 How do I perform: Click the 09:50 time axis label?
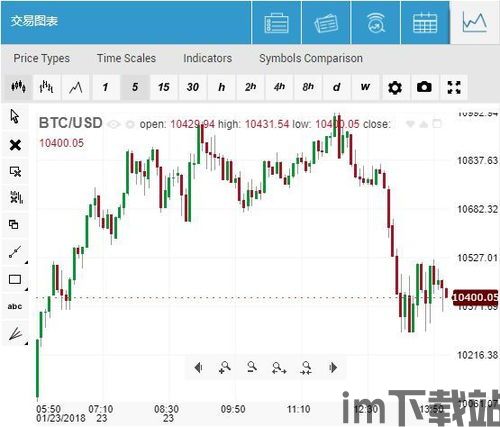pyautogui.click(x=233, y=409)
